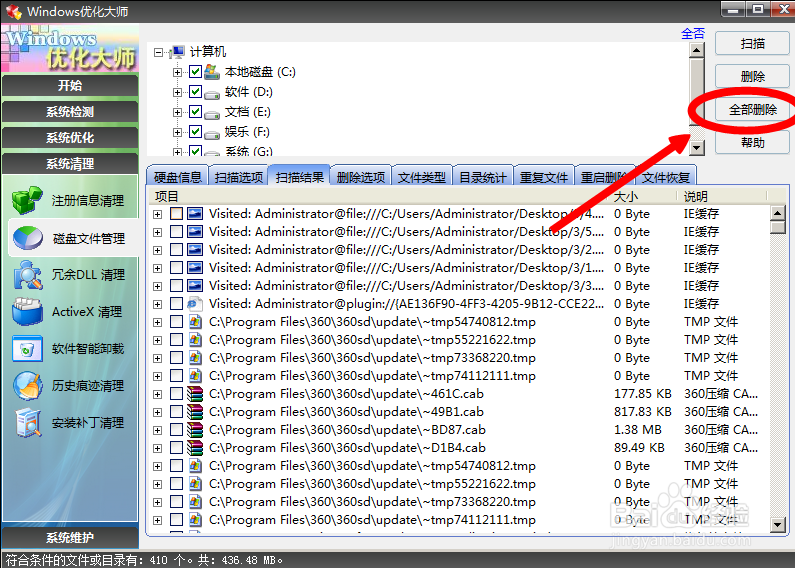This screenshot has height=568, width=795.
Task: Open 注册信息清理 registry cleanup icon
Action: coord(27,200)
